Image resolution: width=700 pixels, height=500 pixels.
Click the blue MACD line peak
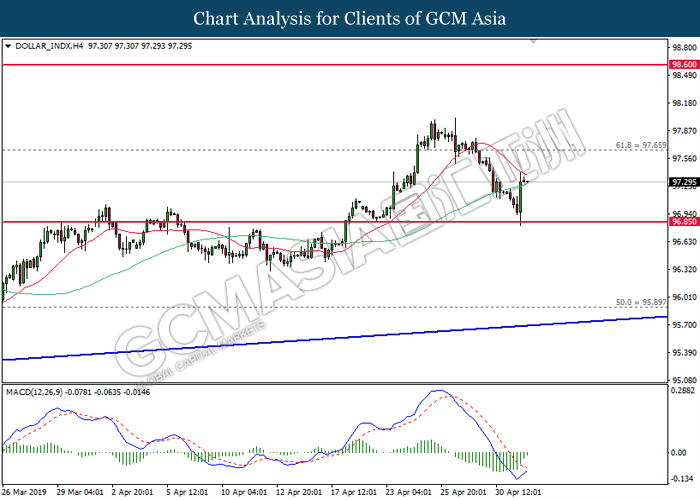coord(438,391)
